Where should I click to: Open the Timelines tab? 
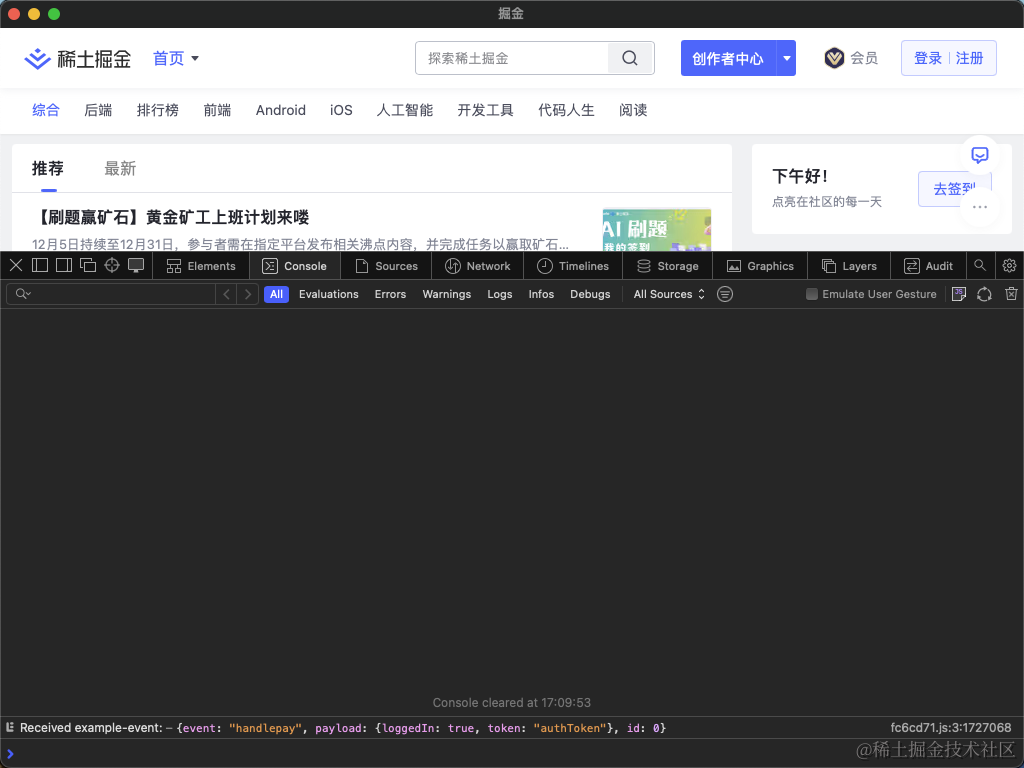point(573,266)
